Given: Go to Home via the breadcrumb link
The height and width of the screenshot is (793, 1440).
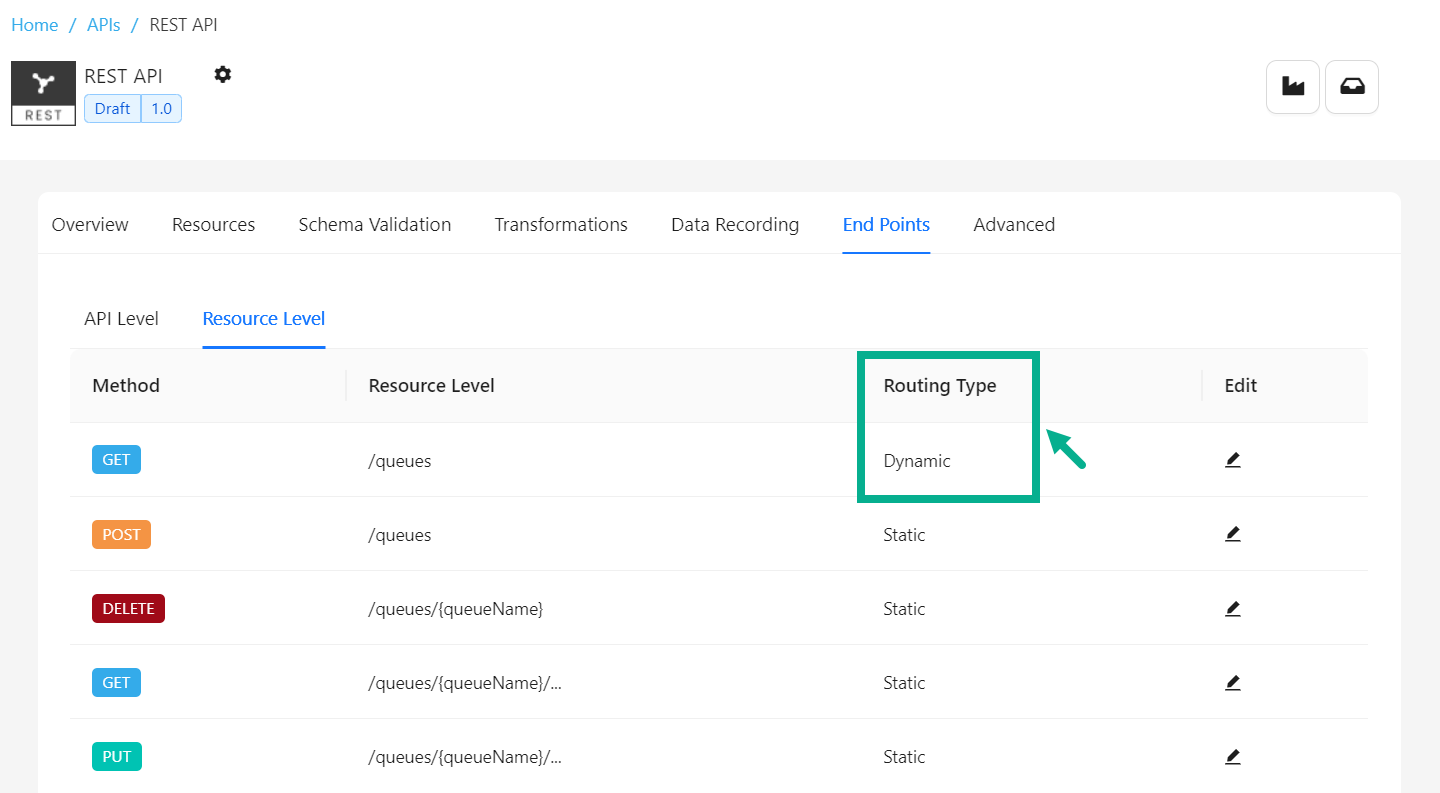Looking at the screenshot, I should (x=34, y=24).
